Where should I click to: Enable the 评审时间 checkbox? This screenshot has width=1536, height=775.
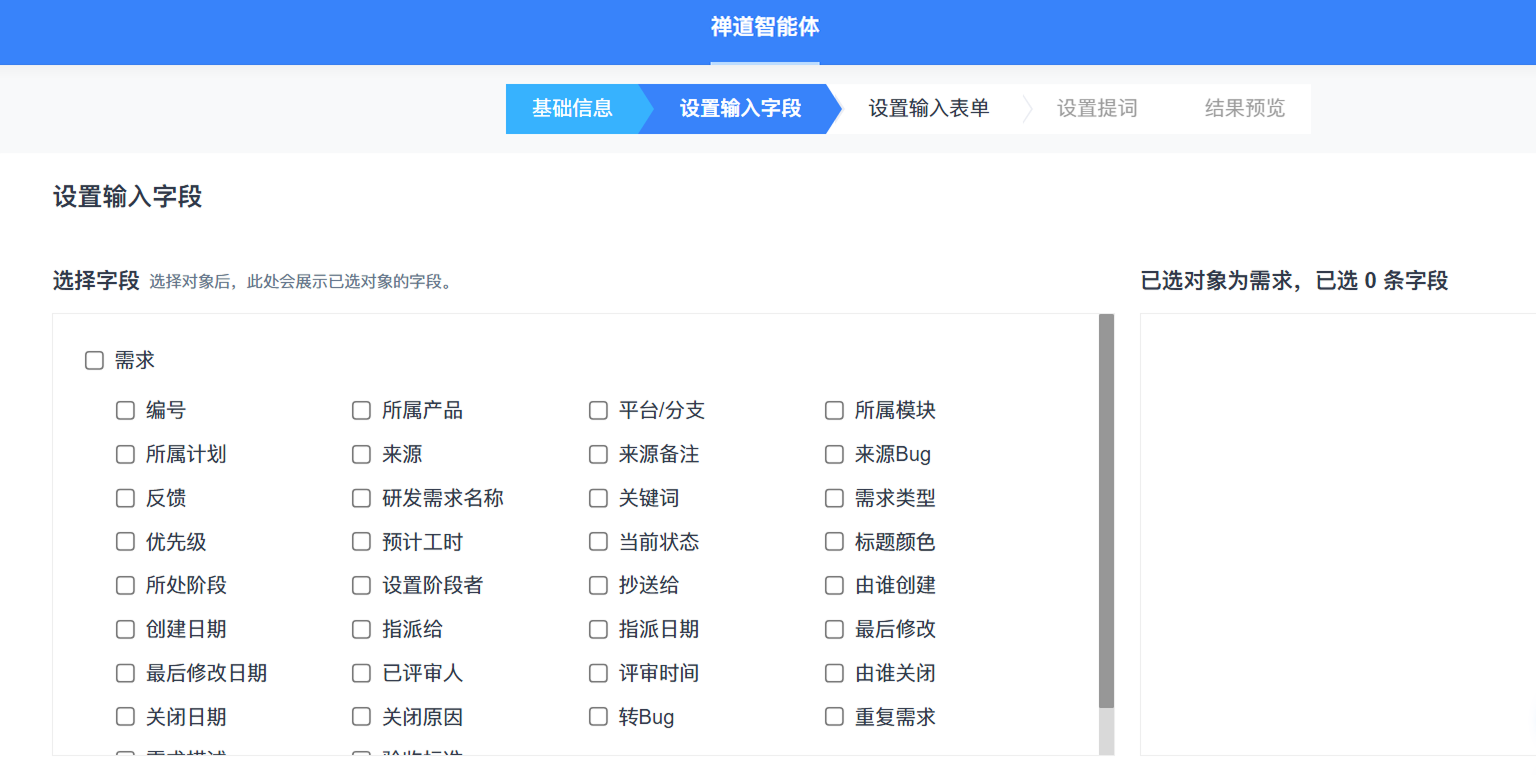(598, 673)
